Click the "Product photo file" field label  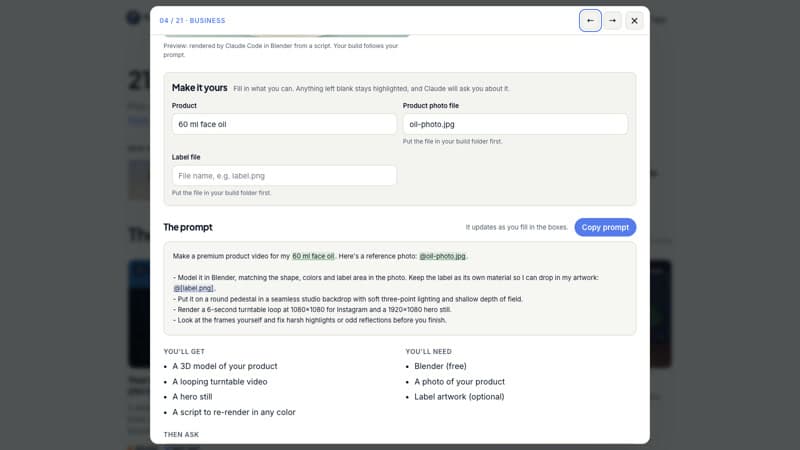431,106
